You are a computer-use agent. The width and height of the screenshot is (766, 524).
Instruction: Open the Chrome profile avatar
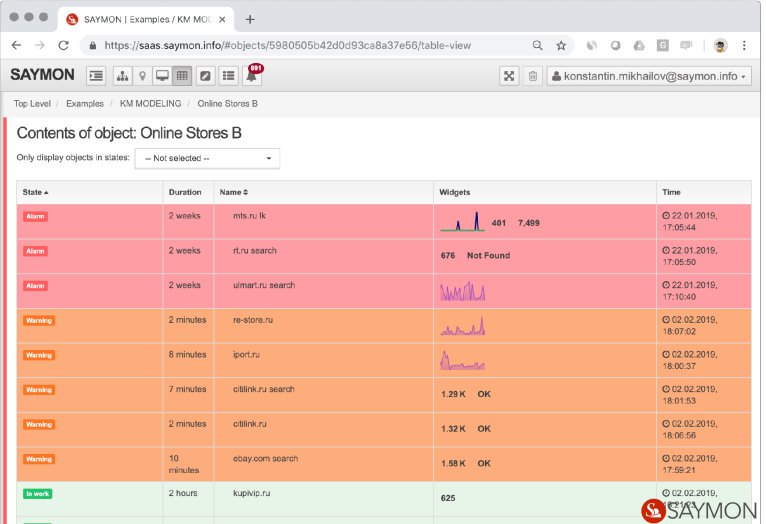pos(721,45)
